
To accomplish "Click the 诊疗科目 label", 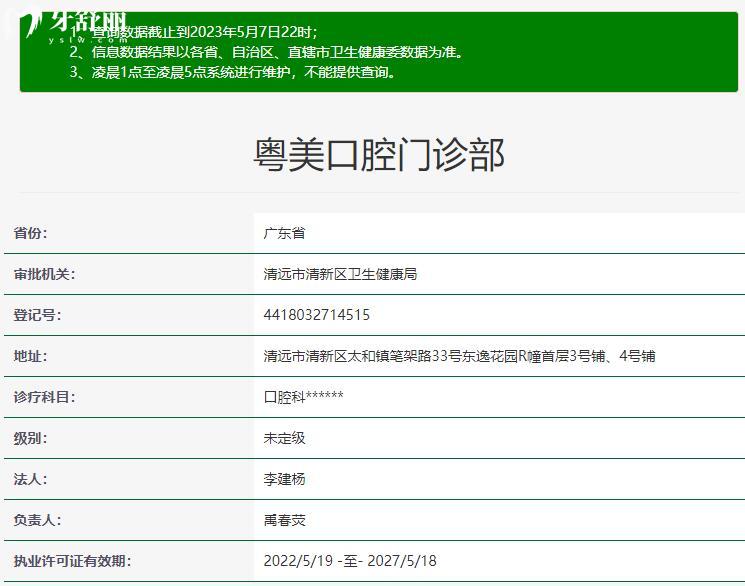I will [x=44, y=396].
